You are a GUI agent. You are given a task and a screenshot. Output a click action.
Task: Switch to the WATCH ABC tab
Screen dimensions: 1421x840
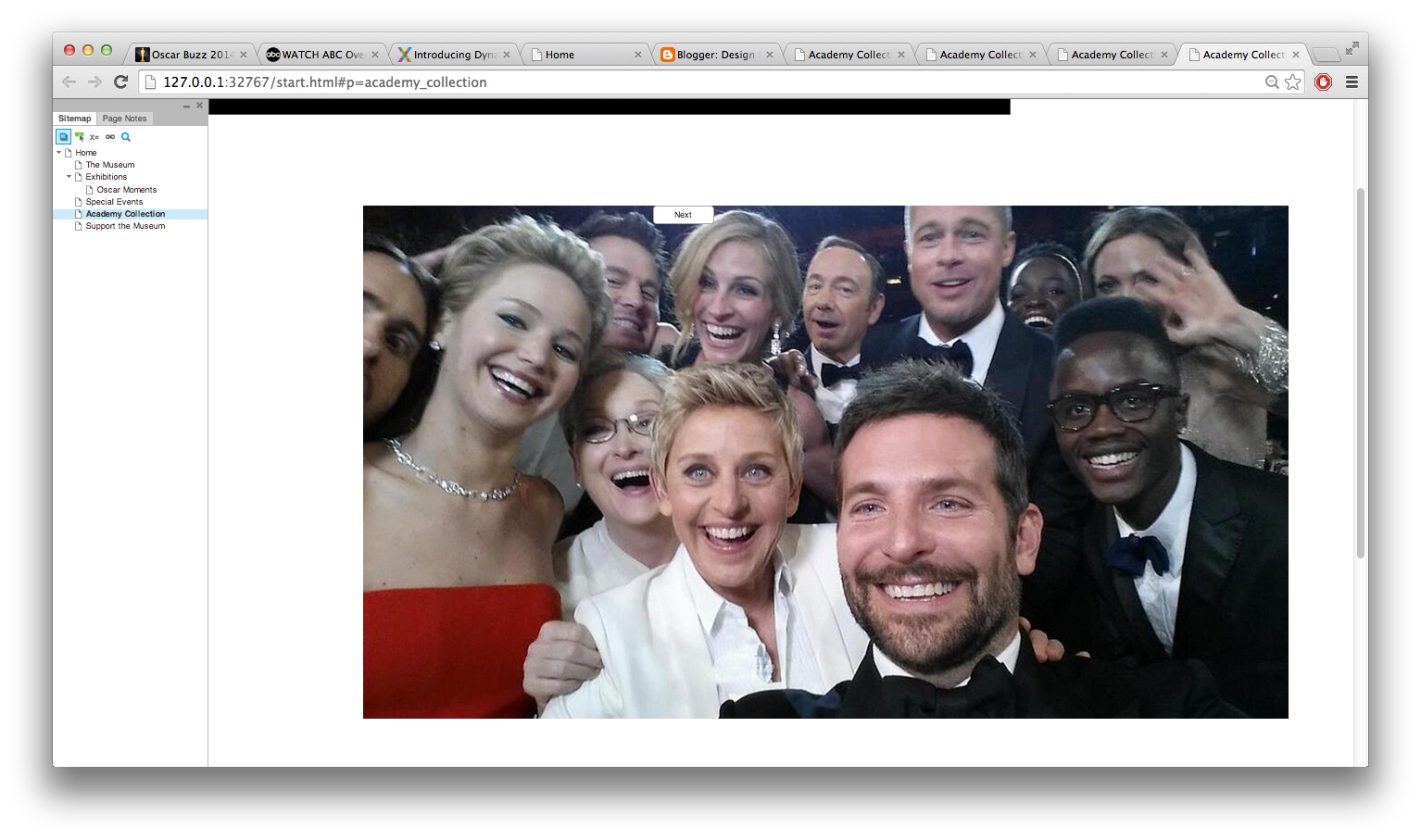pos(323,55)
